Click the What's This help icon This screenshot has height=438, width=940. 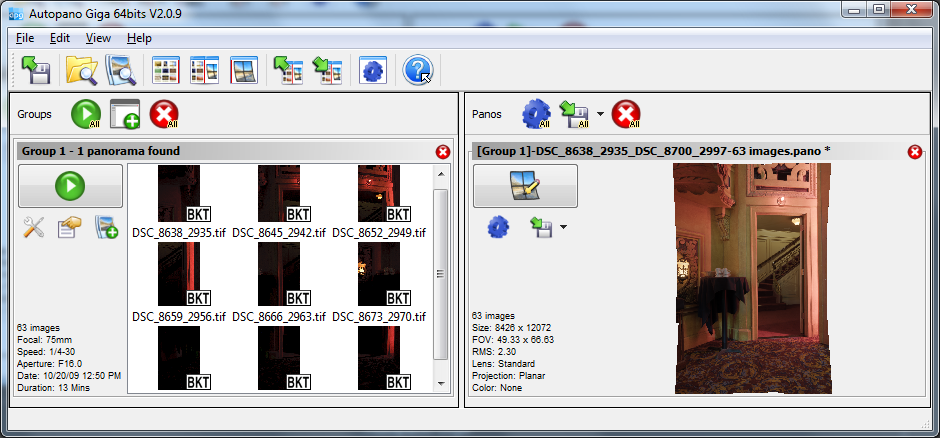point(418,70)
